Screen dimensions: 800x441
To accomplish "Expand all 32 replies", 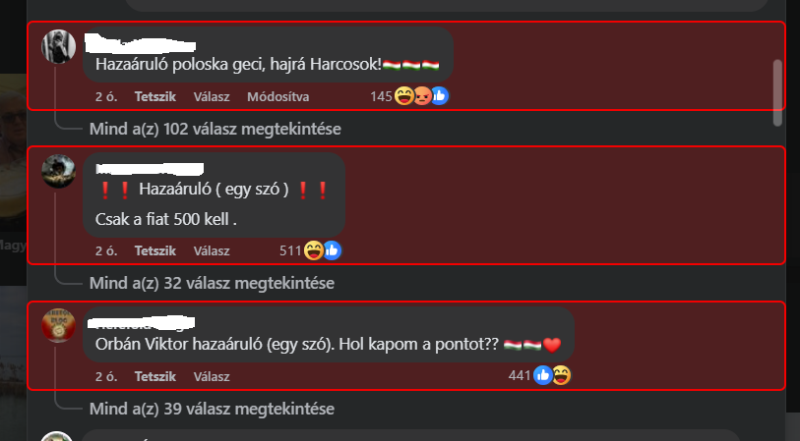I will click(212, 283).
